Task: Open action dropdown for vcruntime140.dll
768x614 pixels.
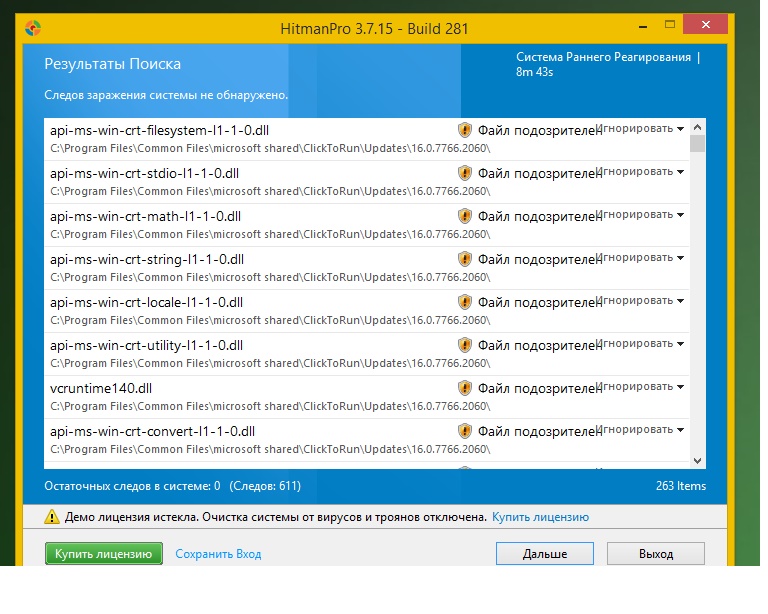Action: [x=641, y=387]
